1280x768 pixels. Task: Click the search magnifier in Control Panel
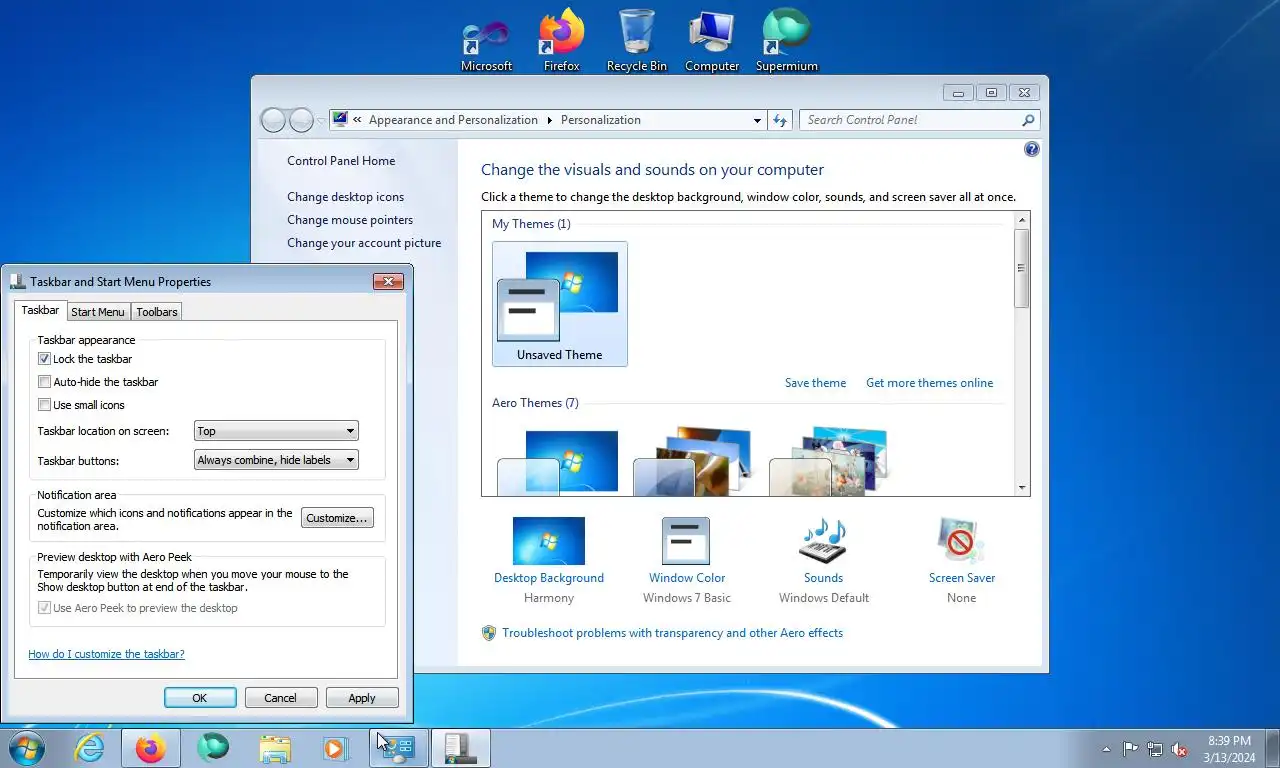[1028, 120]
